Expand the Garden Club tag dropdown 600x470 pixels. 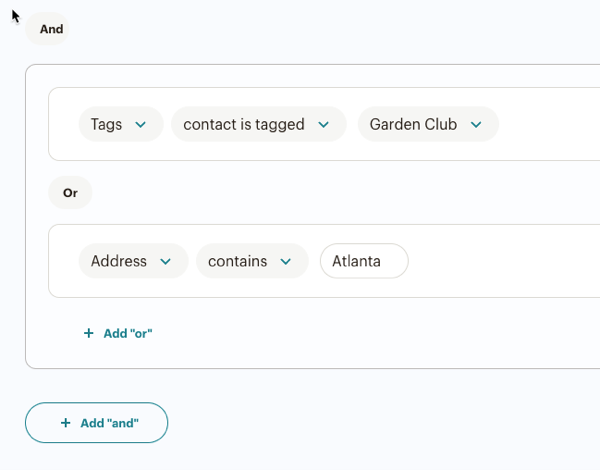point(427,125)
